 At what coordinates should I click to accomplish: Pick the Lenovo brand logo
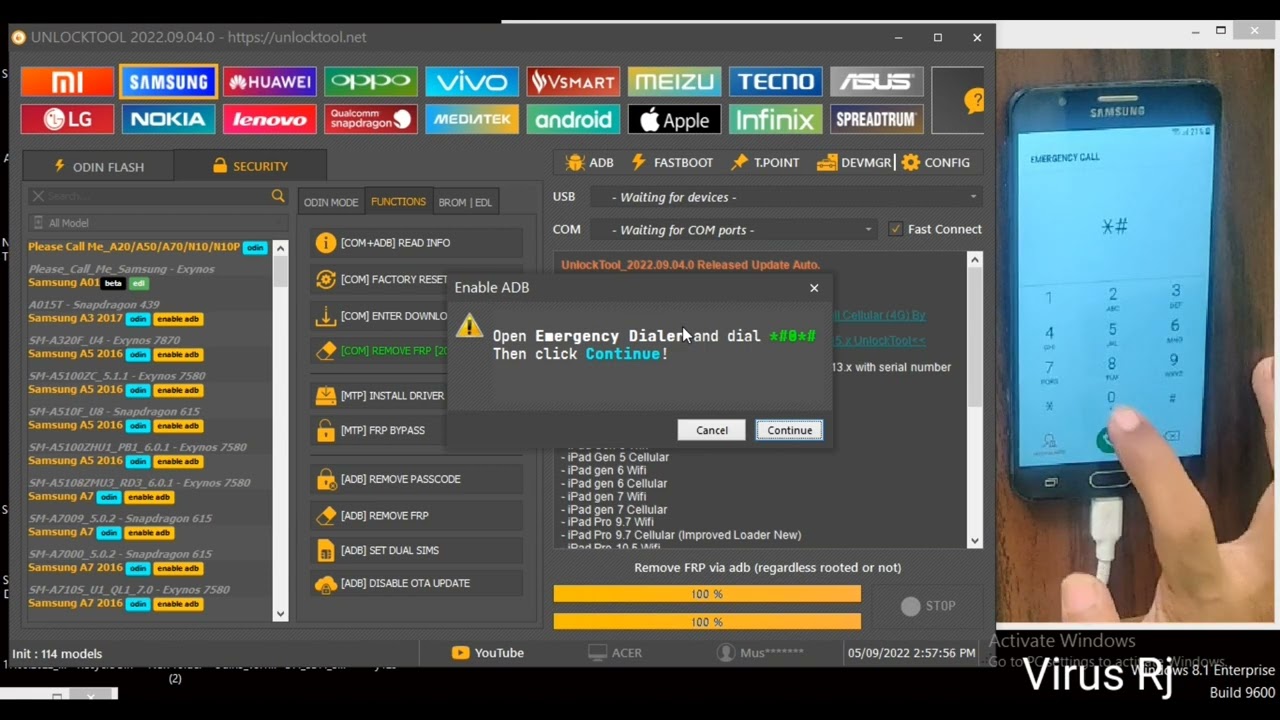point(270,120)
